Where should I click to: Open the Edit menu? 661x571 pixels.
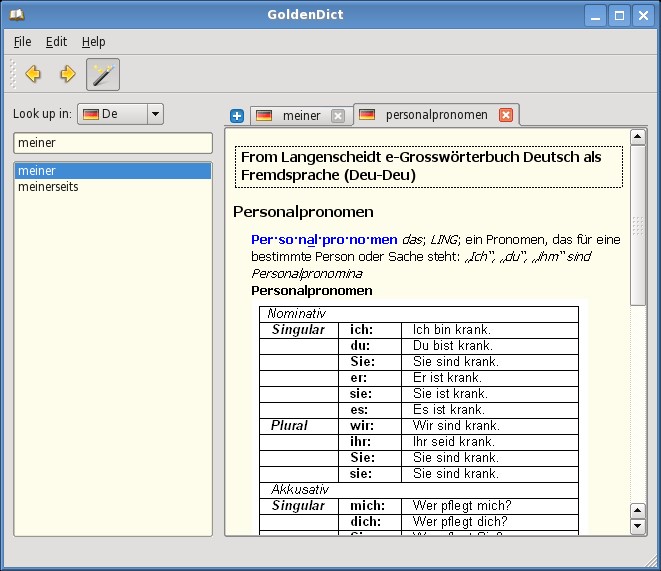click(56, 42)
